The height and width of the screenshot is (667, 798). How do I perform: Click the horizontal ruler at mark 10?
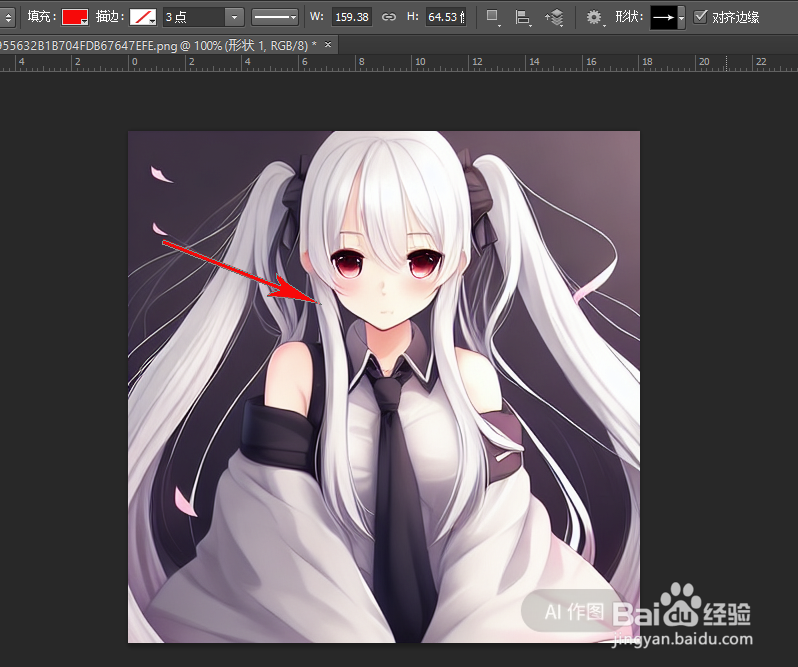click(x=420, y=62)
